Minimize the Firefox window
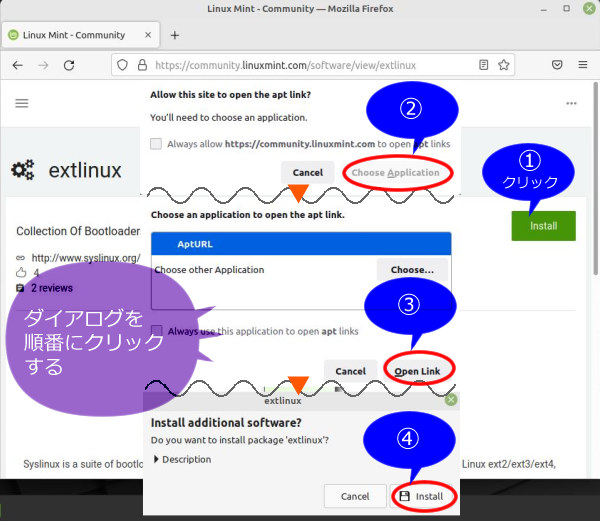Viewport: 600px width, 521px height. point(543,9)
